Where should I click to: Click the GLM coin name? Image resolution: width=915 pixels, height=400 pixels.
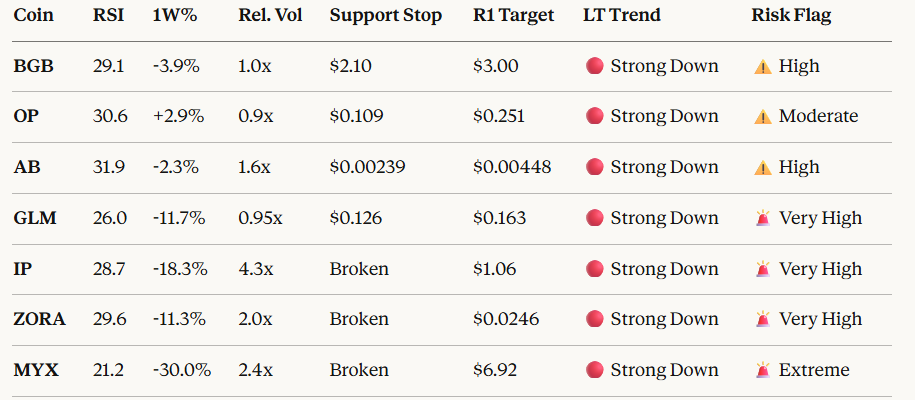pos(34,218)
